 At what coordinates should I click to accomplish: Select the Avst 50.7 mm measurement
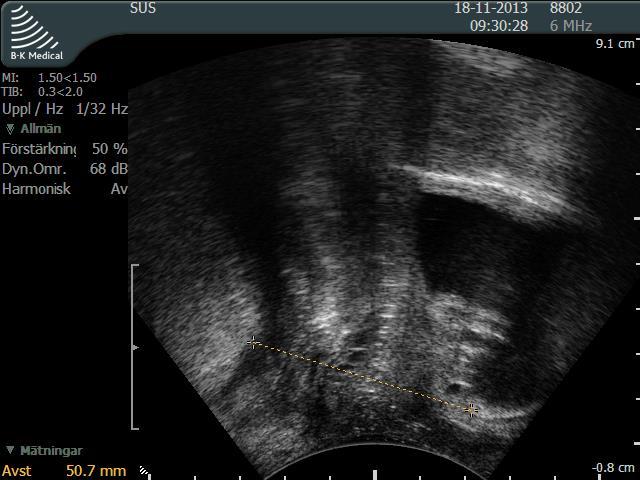64,471
